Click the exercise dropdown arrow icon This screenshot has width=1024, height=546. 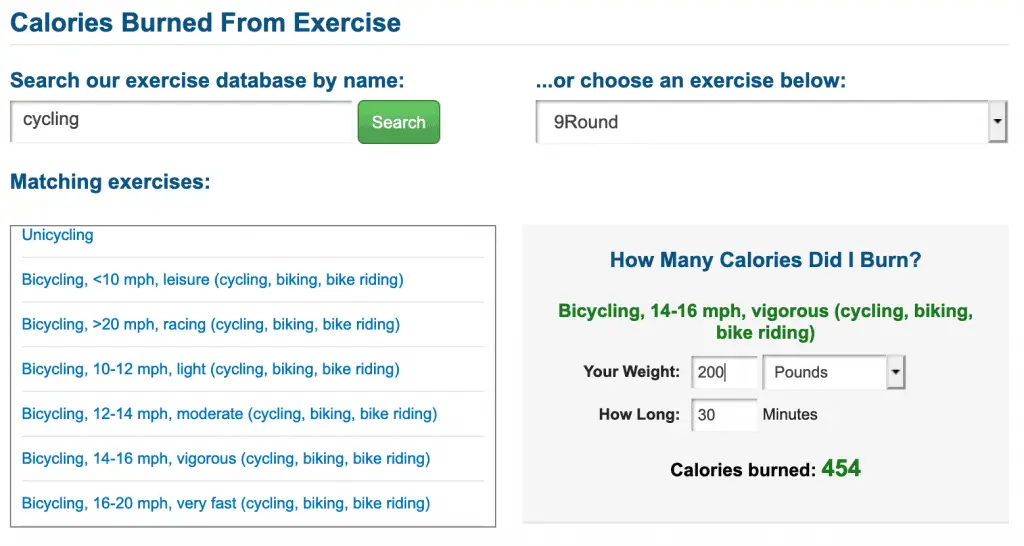[997, 121]
